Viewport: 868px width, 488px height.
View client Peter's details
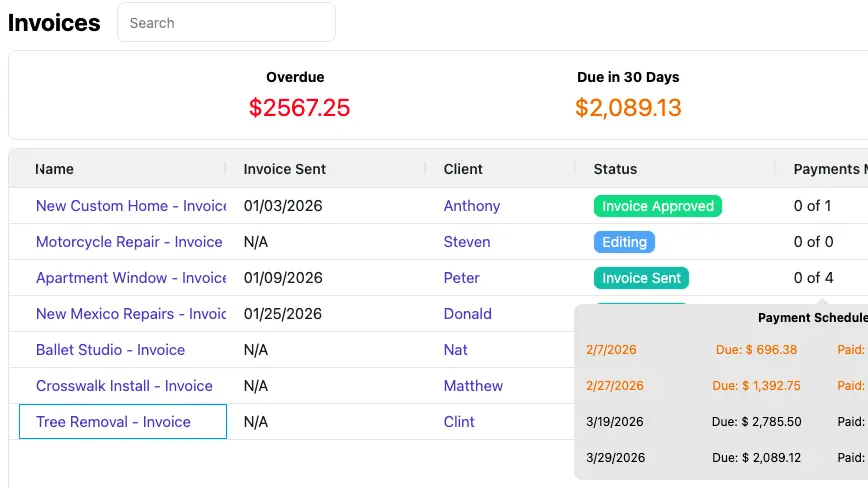click(x=462, y=278)
